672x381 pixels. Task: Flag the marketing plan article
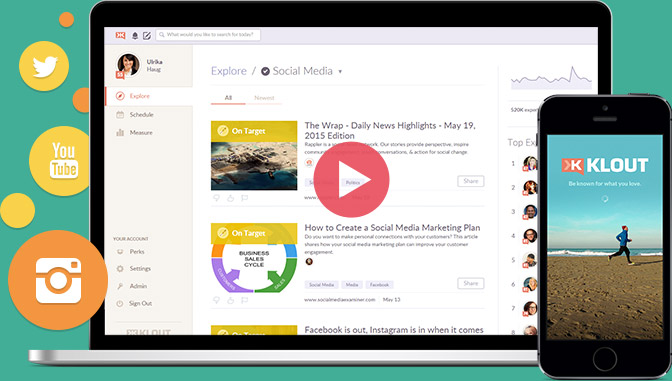(x=244, y=300)
